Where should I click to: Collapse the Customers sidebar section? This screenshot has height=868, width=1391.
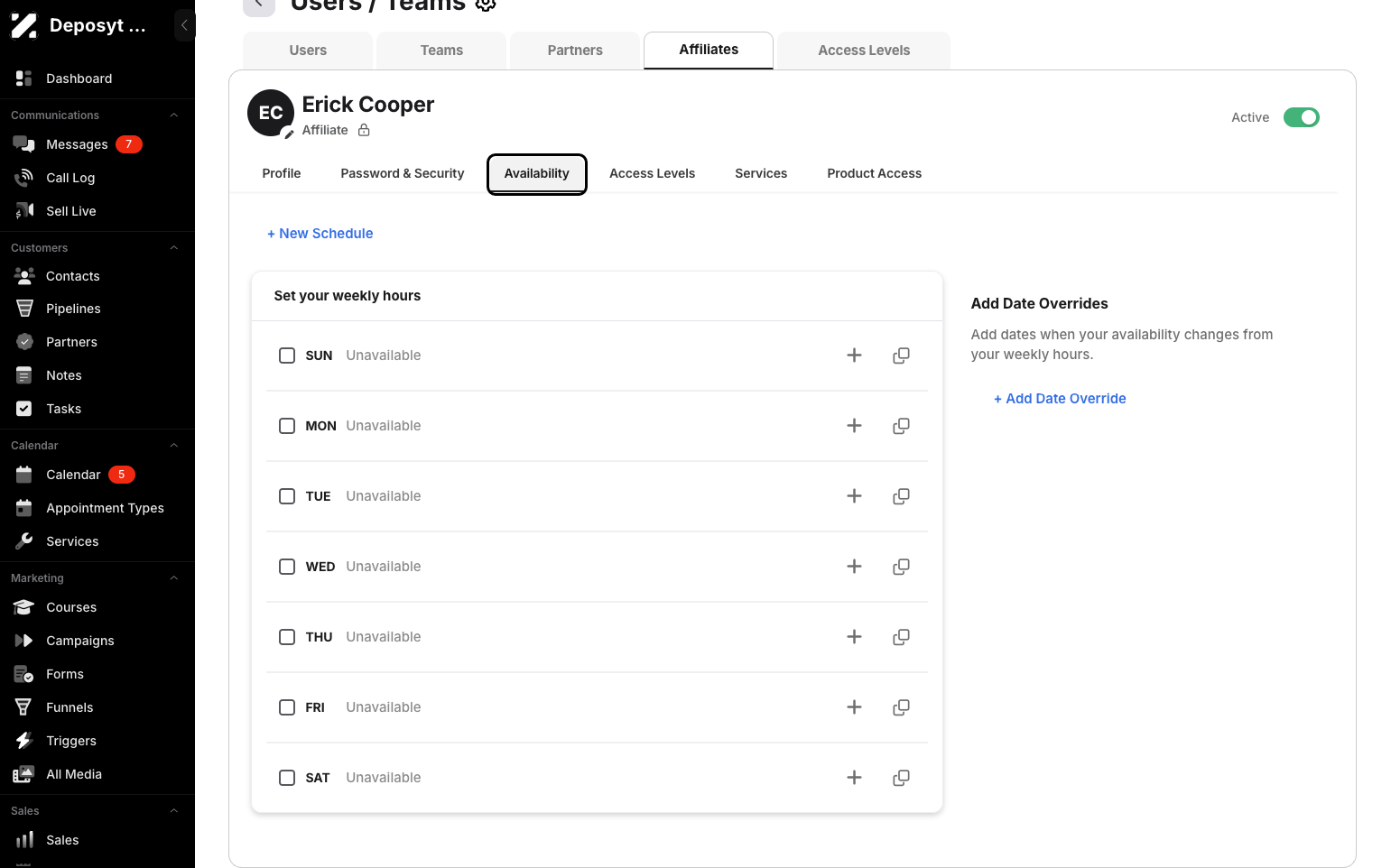click(174, 248)
